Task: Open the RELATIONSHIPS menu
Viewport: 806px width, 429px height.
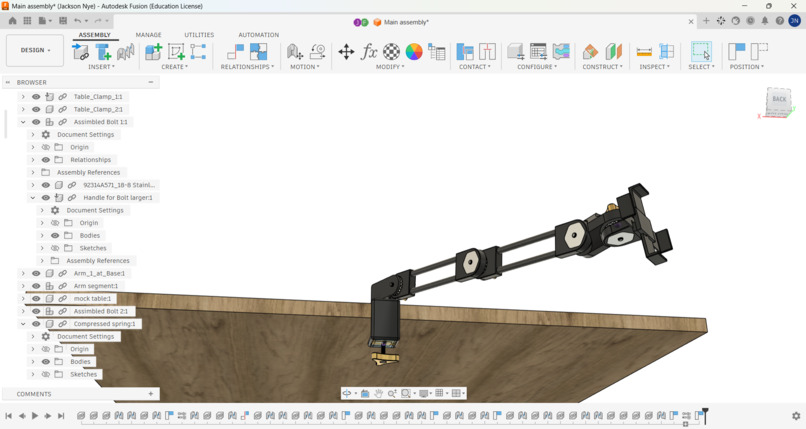Action: [x=247, y=67]
